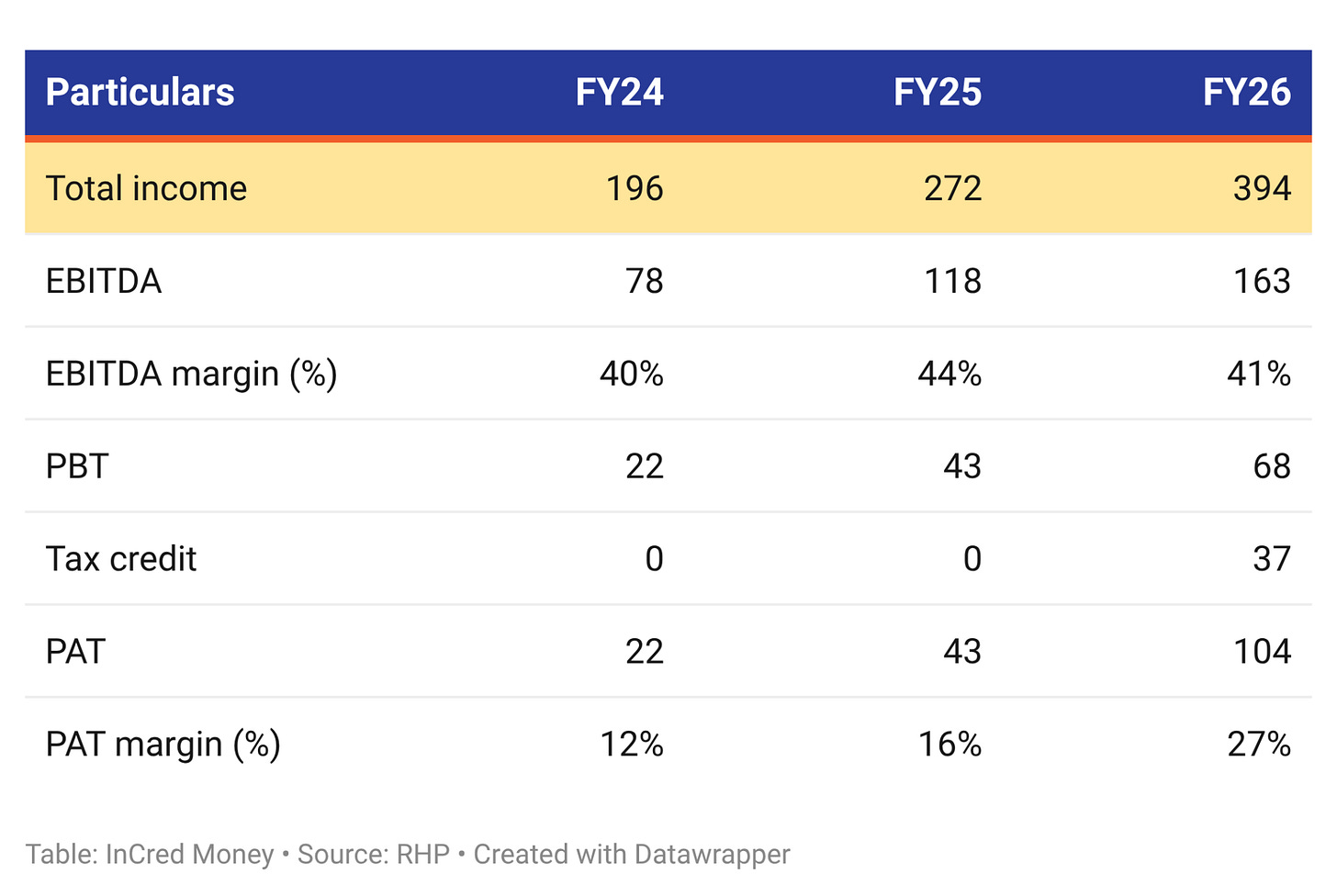Screen dimensions: 1337x896
Task: Click the FY25 EBITDA margin 44%
Action: click(x=949, y=374)
